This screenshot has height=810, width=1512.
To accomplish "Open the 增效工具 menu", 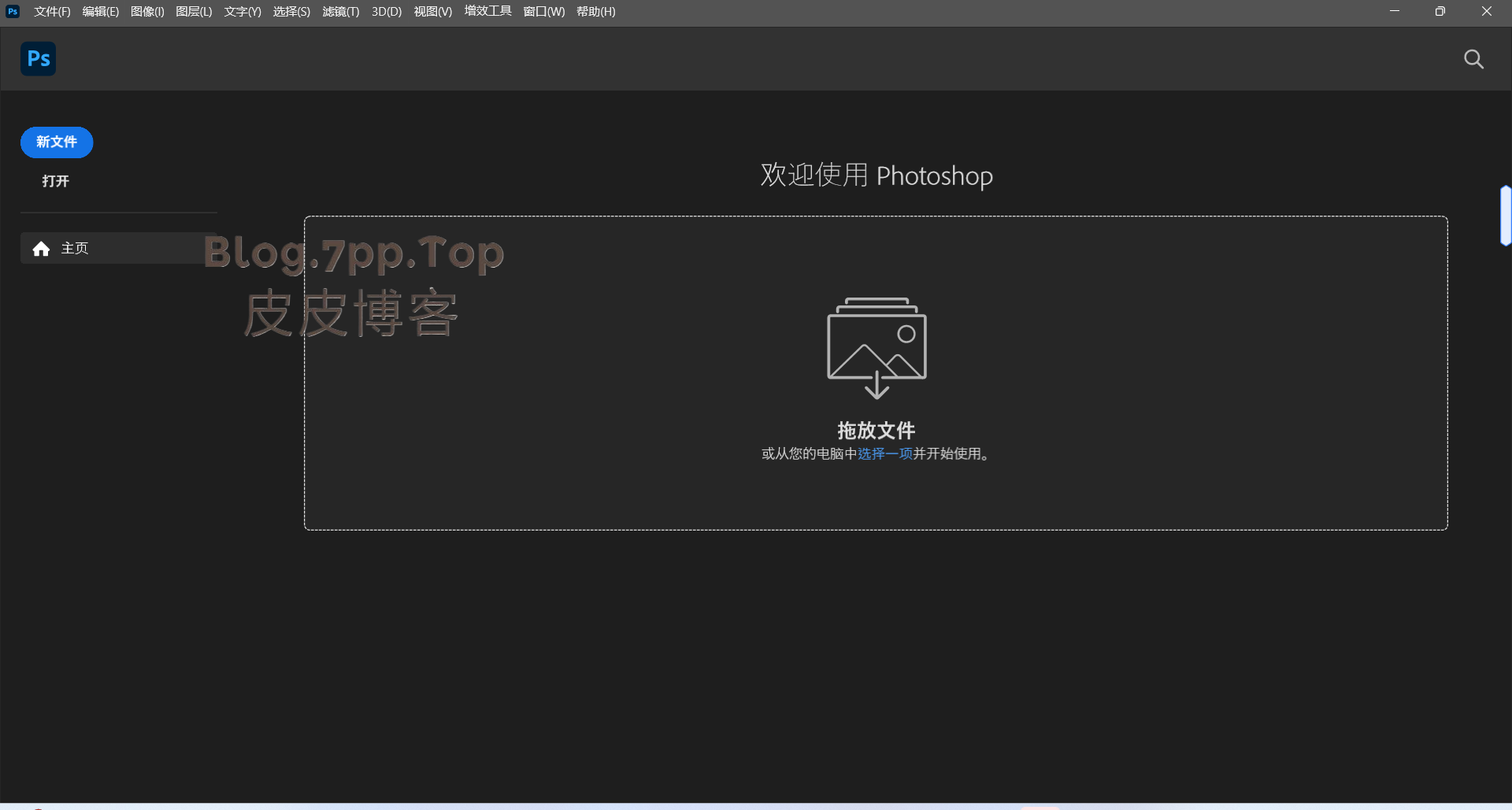I will (487, 11).
